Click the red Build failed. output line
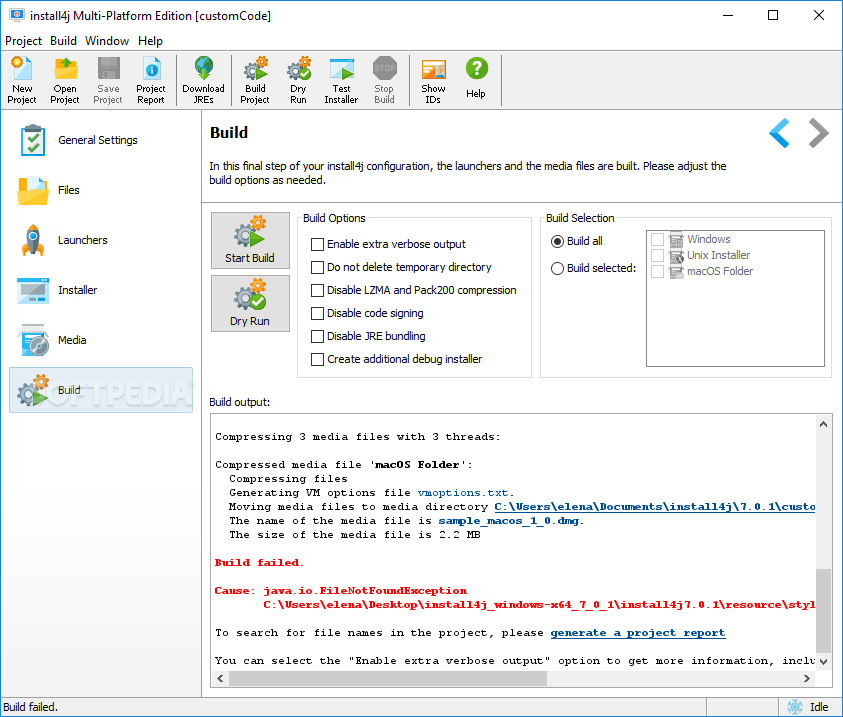The image size is (843, 717). (x=259, y=563)
